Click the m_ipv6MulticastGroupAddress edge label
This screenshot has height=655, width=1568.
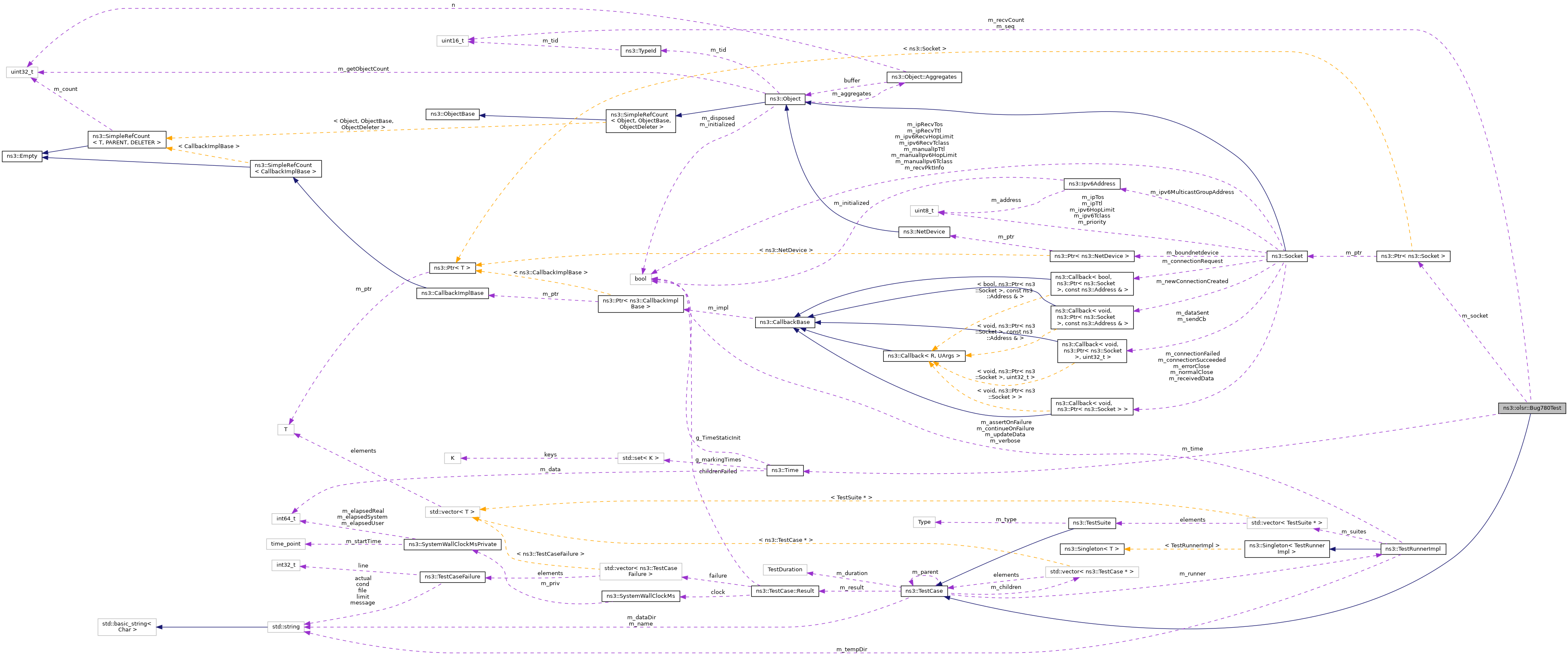tap(1192, 192)
